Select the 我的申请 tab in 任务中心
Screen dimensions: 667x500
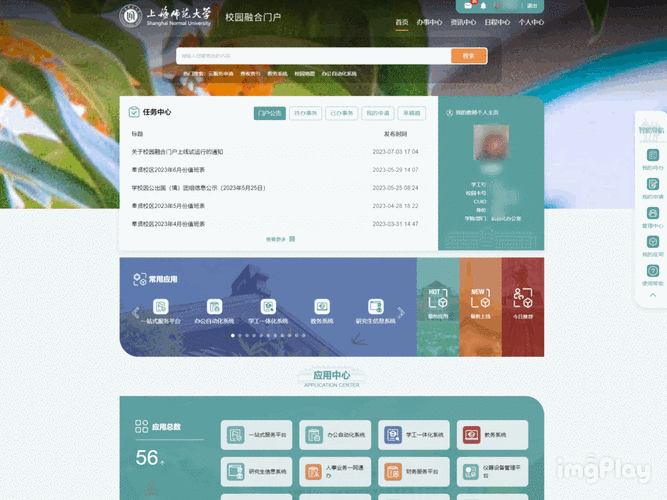pos(376,113)
